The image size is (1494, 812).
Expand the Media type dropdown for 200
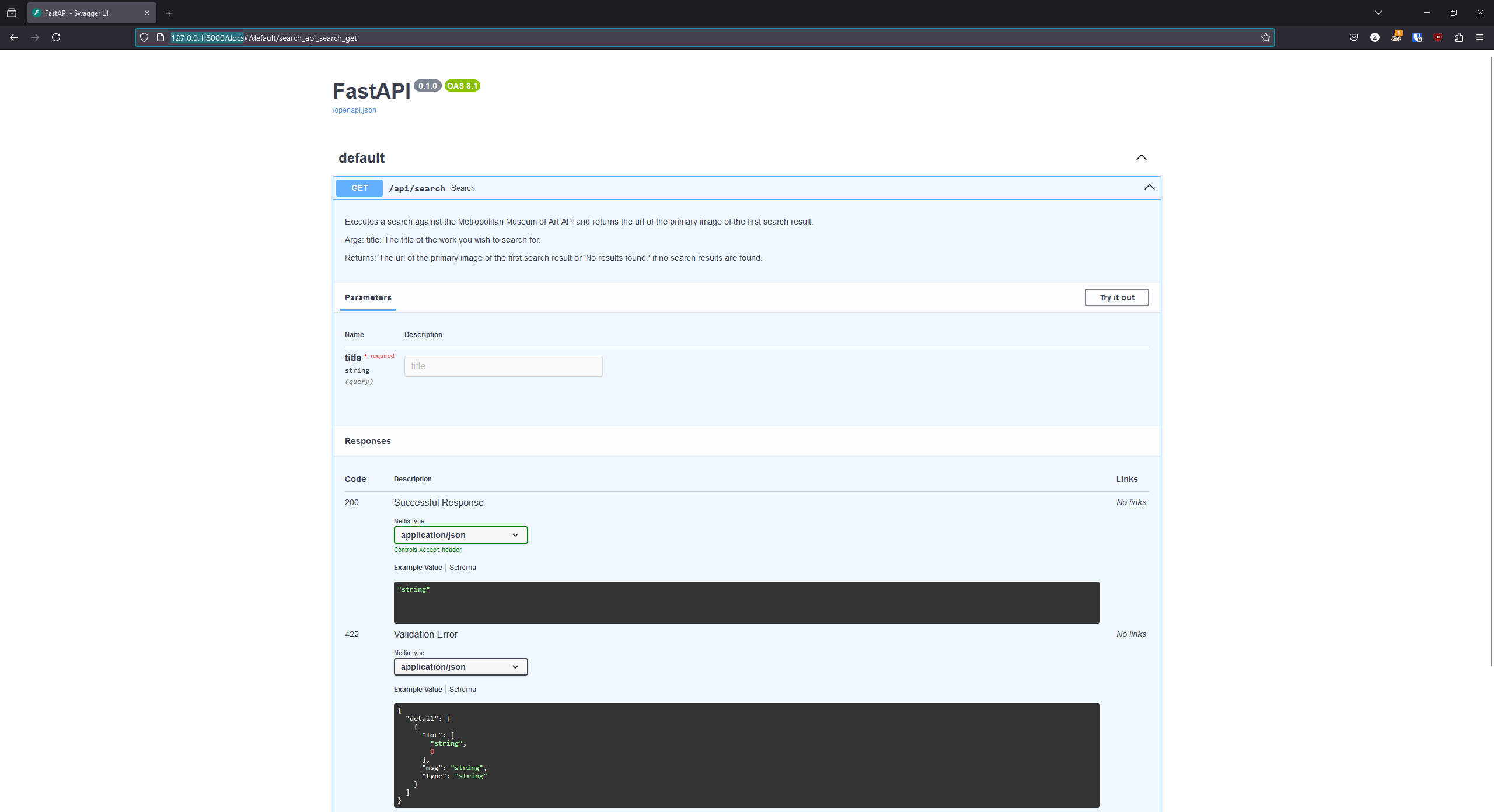tap(460, 534)
